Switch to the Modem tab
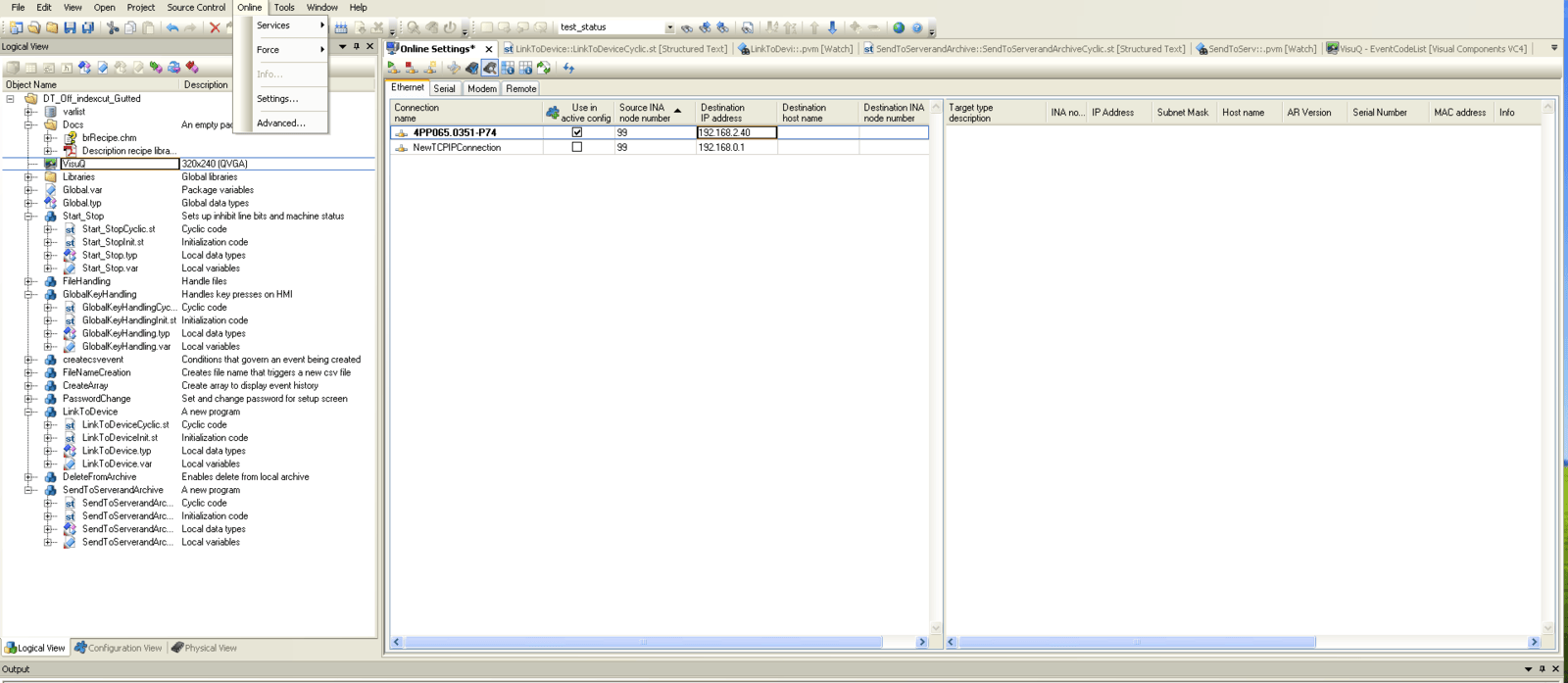The image size is (1568, 683). 481,88
